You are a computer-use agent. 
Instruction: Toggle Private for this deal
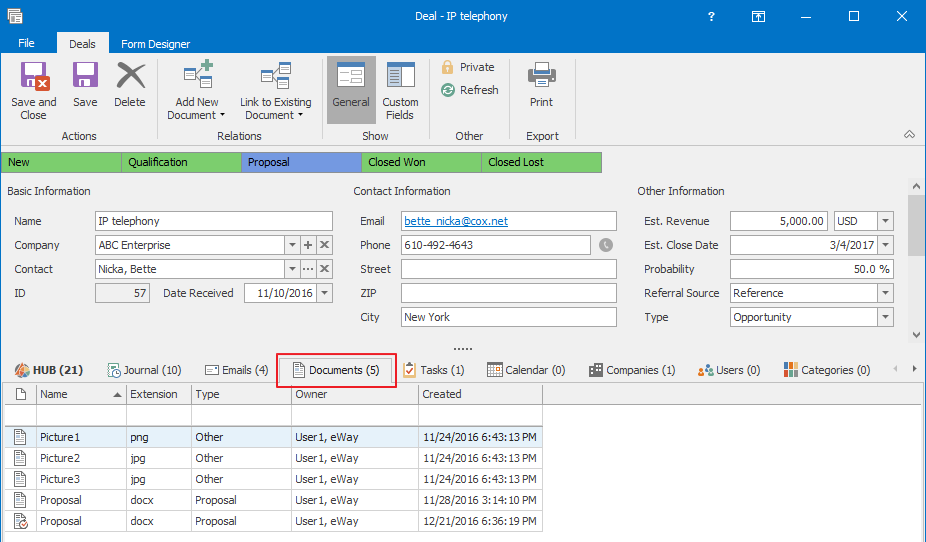pos(468,67)
